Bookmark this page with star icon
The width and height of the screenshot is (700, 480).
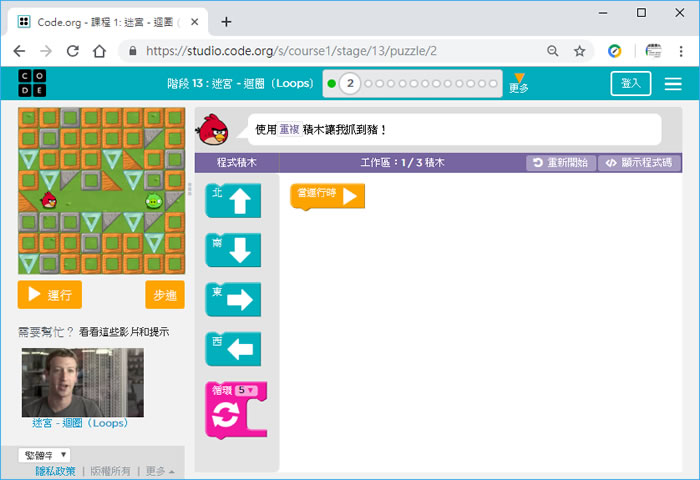point(579,51)
